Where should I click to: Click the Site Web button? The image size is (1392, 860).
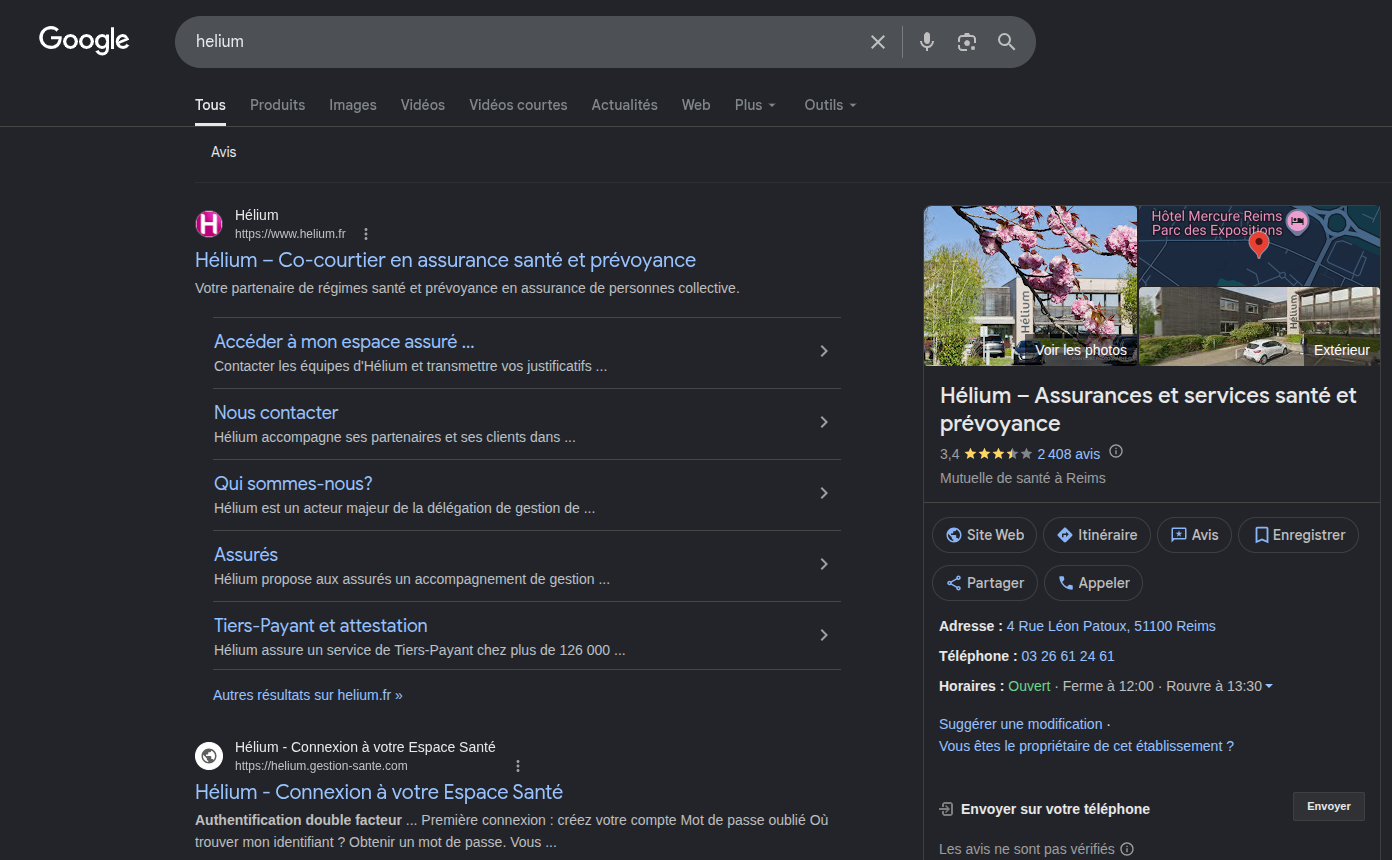click(x=984, y=535)
